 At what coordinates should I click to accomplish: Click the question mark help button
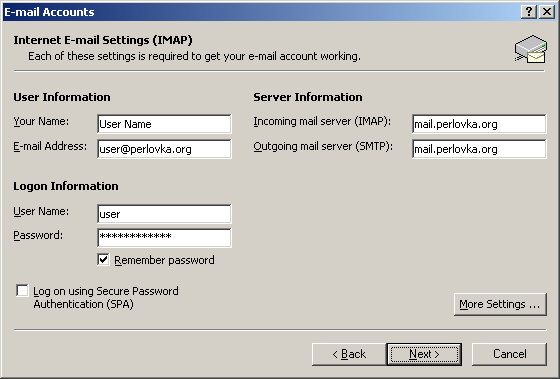click(529, 12)
